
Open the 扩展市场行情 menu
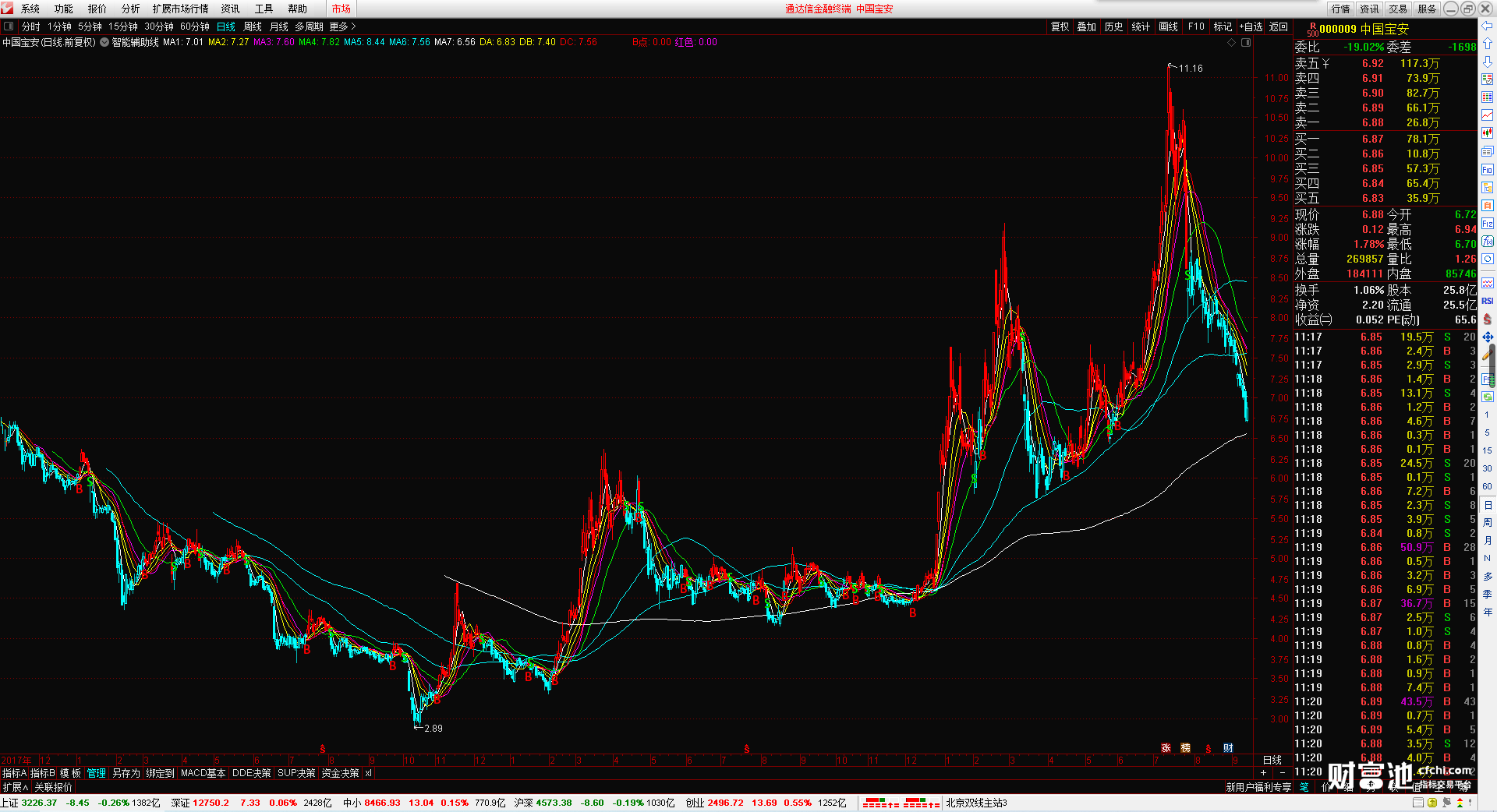tap(180, 9)
